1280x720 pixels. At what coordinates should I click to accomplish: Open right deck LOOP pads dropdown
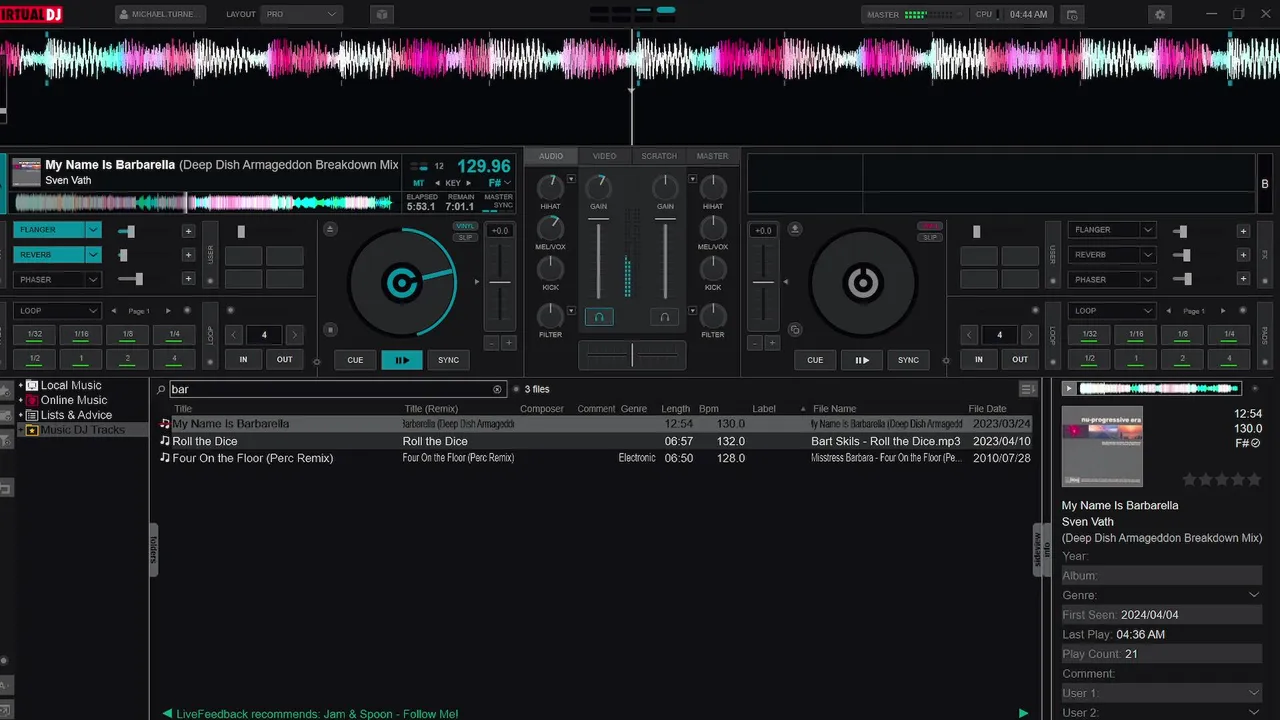coord(1112,311)
